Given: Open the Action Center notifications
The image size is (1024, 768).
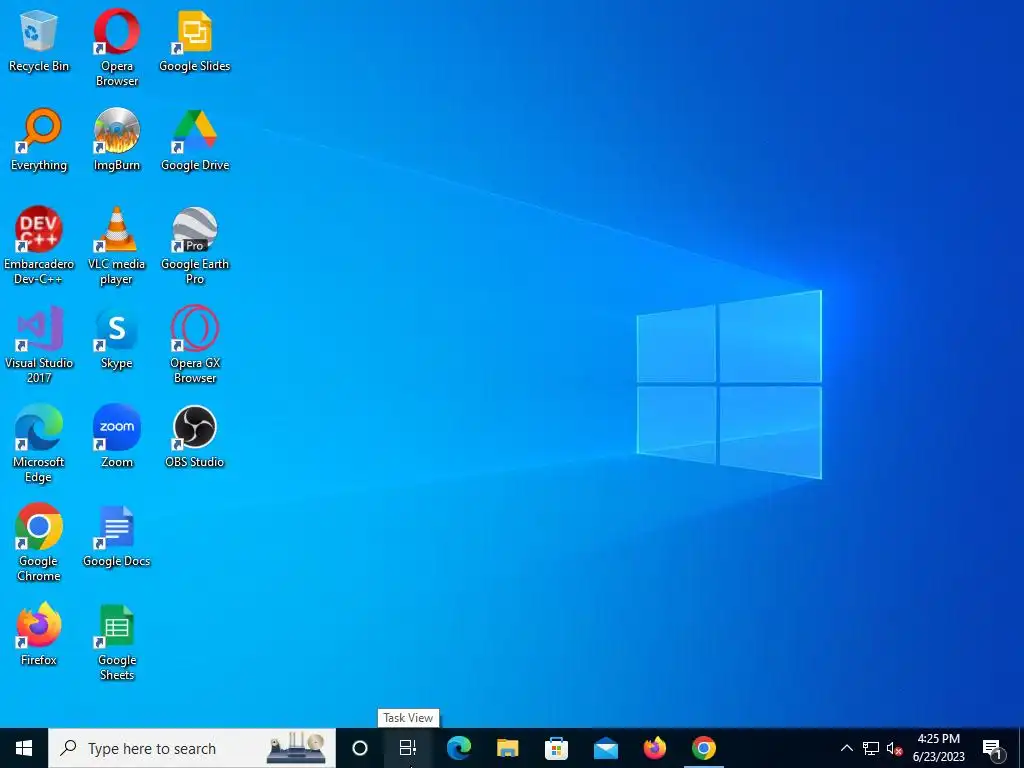Looking at the screenshot, I should pos(993,748).
